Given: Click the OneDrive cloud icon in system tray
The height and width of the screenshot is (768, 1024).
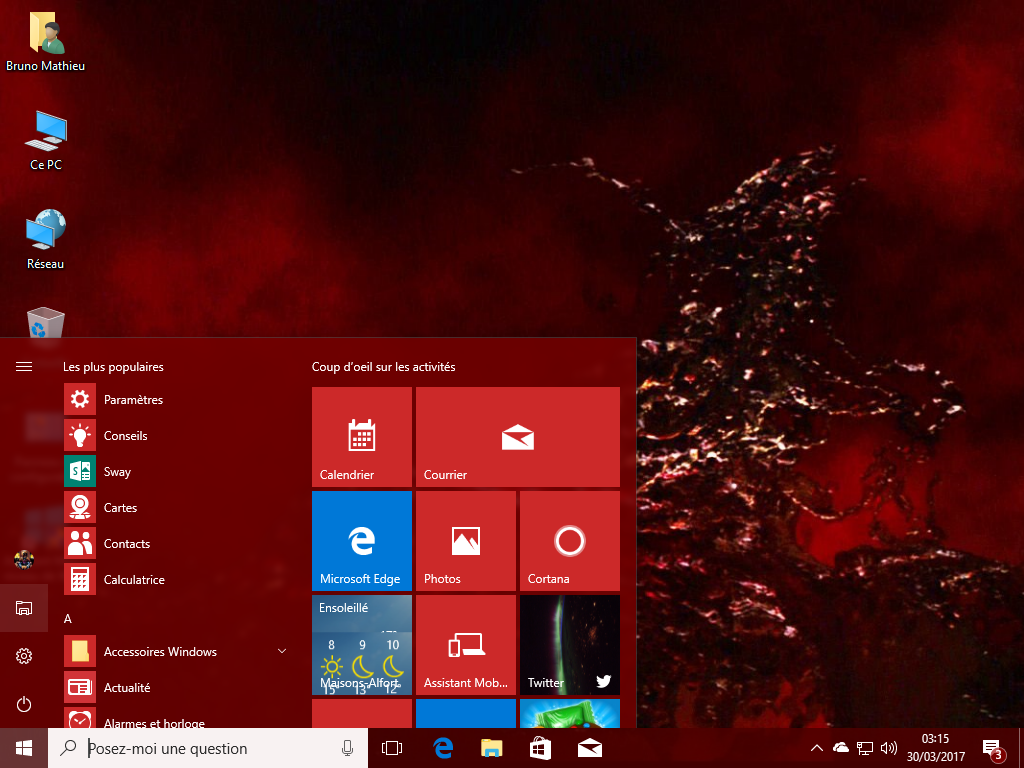Looking at the screenshot, I should (x=840, y=747).
